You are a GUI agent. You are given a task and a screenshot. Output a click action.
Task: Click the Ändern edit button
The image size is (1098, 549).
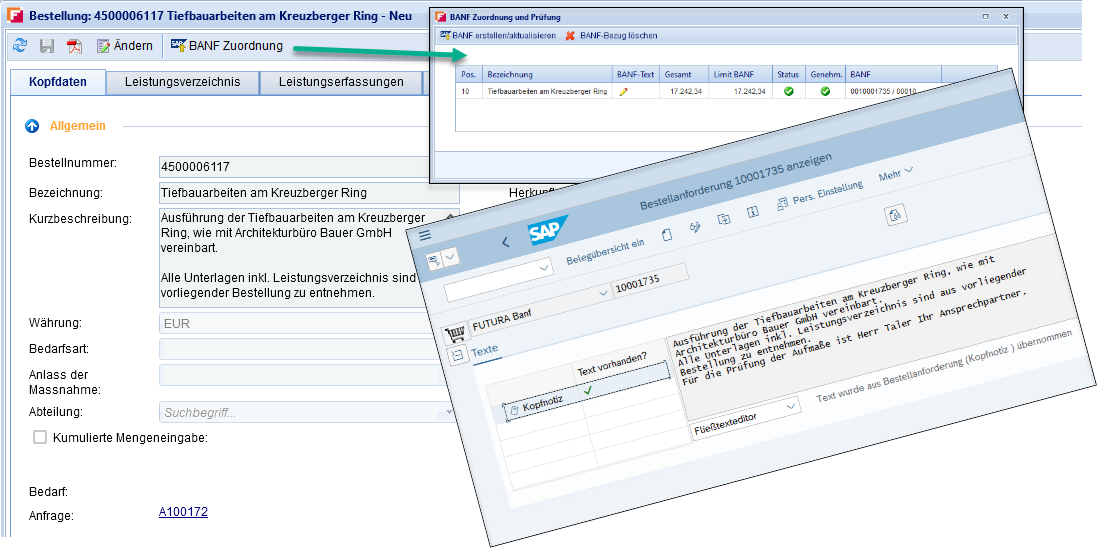coord(125,46)
